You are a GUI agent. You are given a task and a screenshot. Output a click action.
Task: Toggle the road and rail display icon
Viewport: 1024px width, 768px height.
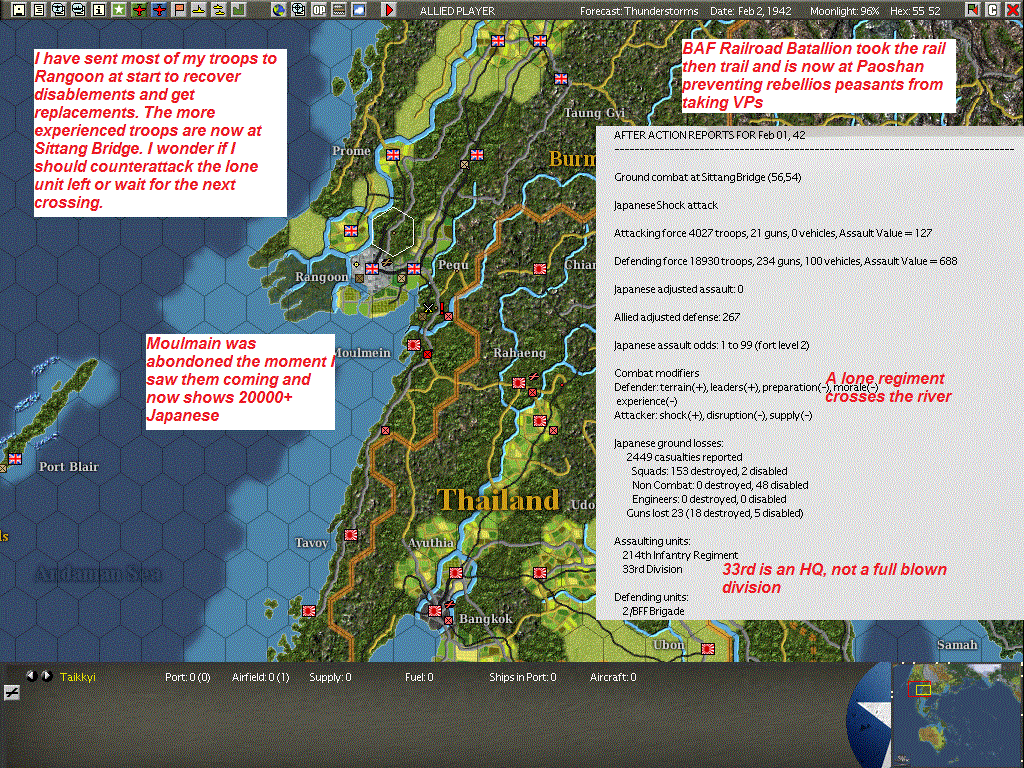coord(339,9)
